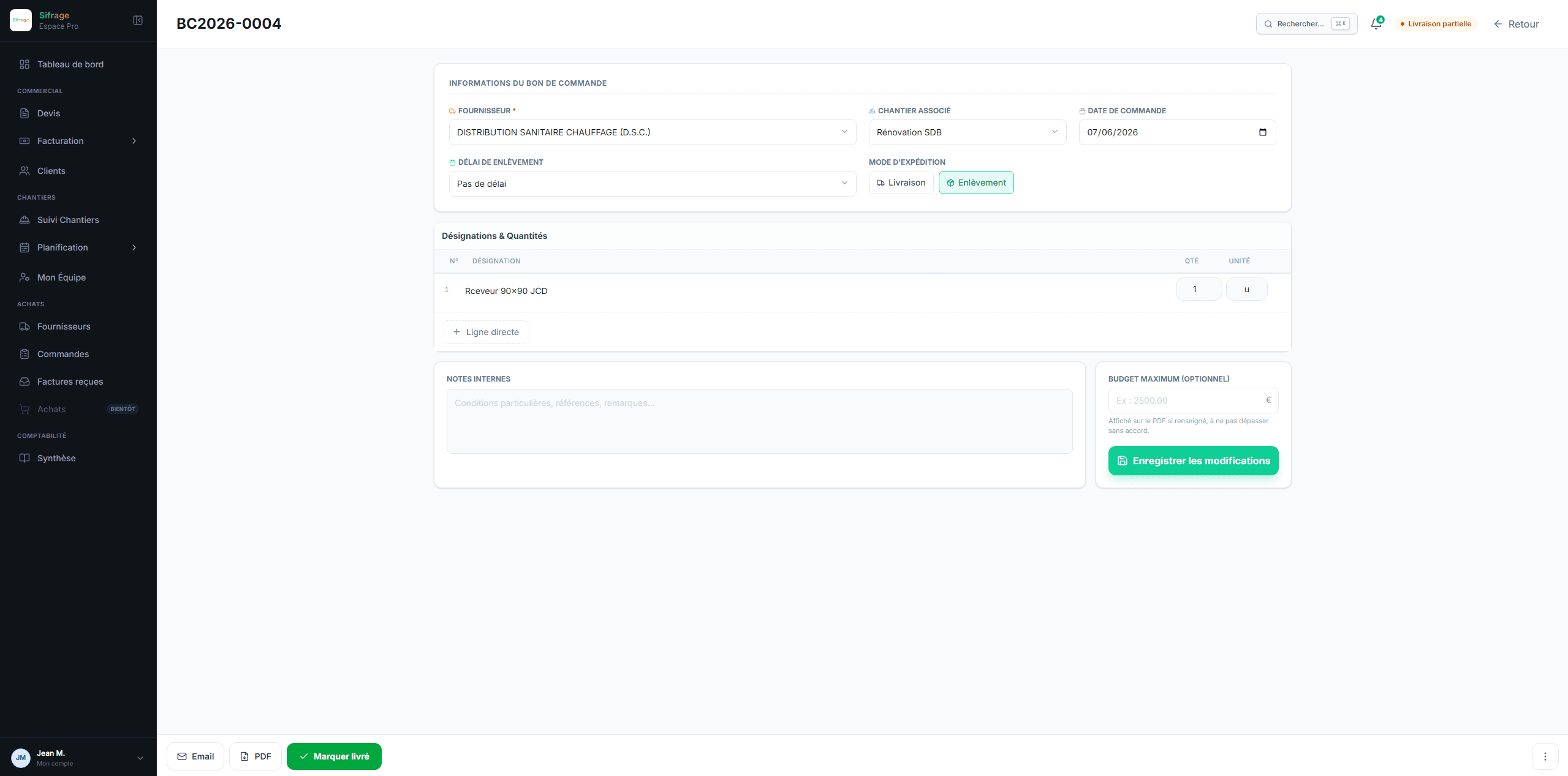This screenshot has height=776, width=1568.
Task: Open Commandes page
Action: point(78,354)
